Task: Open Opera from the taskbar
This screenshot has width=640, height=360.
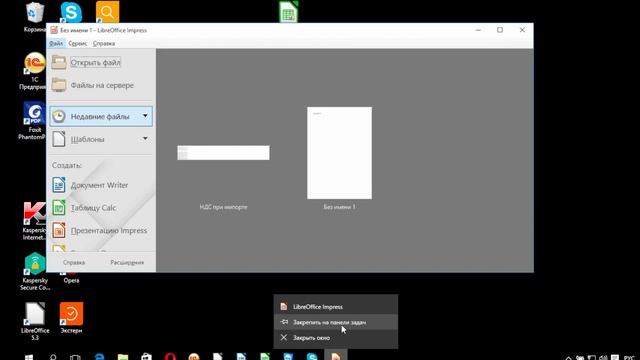Action: [x=170, y=357]
